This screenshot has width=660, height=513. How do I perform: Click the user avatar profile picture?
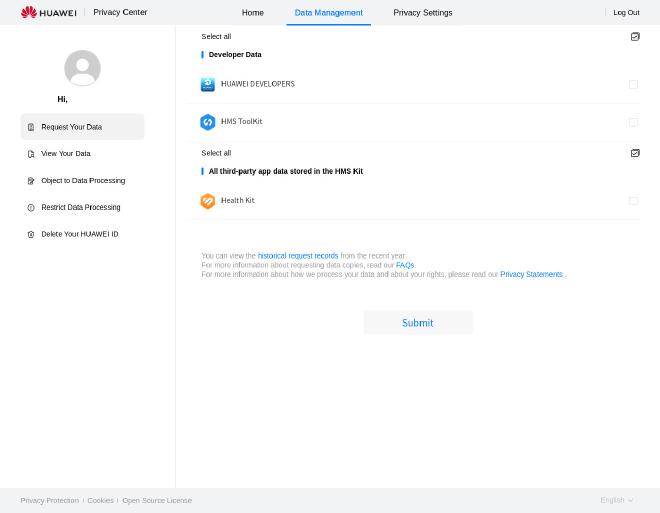point(82,68)
